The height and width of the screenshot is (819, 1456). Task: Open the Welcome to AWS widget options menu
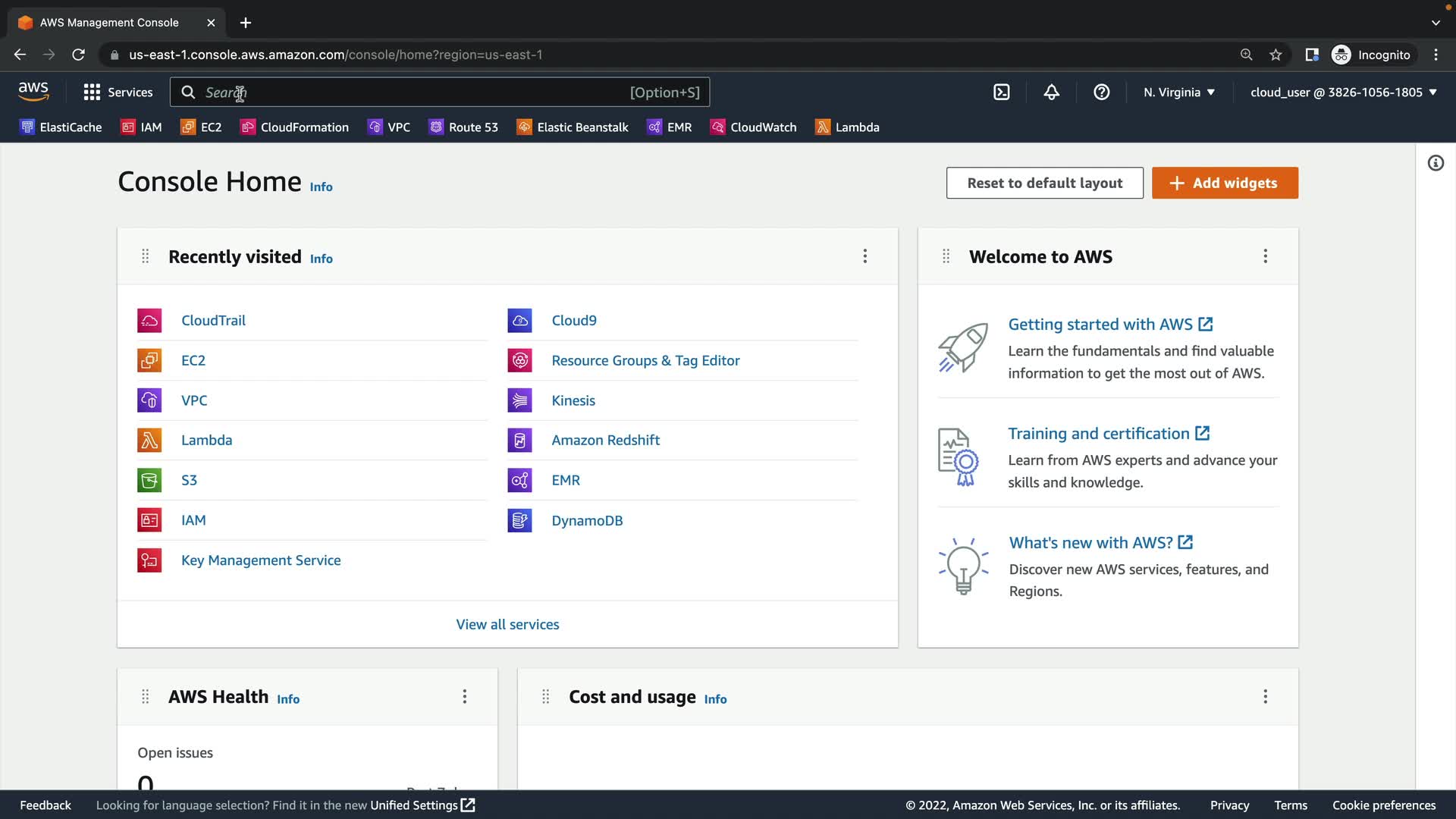pos(1265,256)
